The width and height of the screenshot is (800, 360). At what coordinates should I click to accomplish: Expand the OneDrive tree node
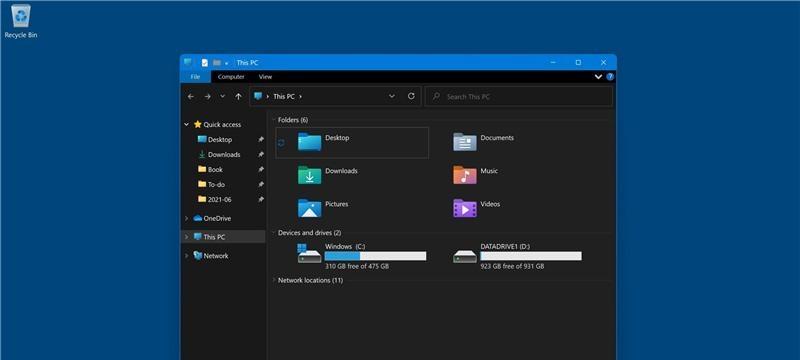[186, 218]
